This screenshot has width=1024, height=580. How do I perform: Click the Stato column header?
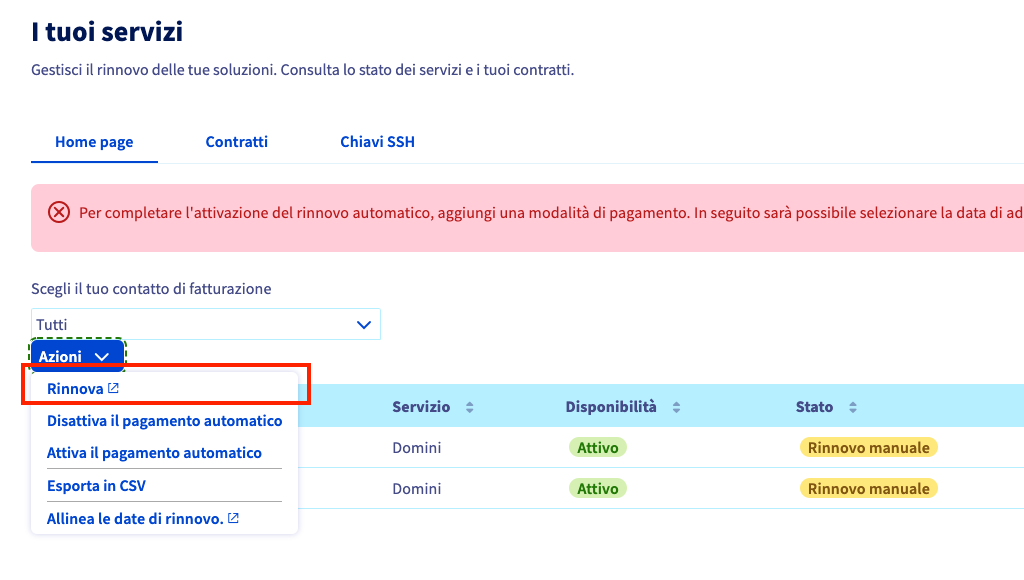point(814,407)
